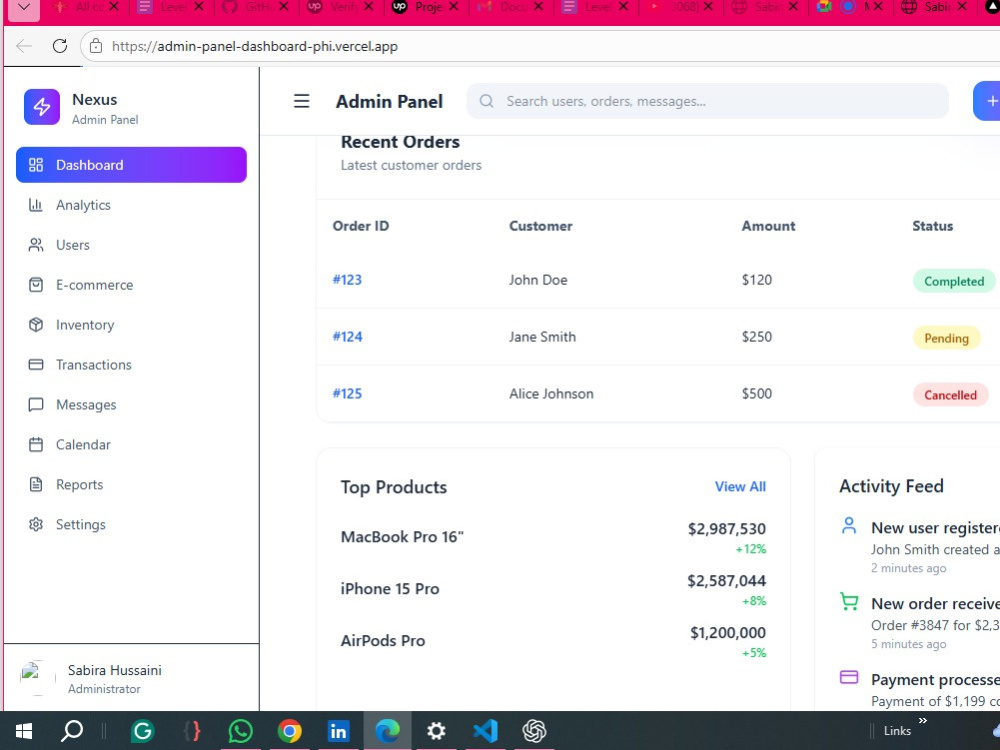
Task: Click the browser back arrow
Action: (x=24, y=46)
